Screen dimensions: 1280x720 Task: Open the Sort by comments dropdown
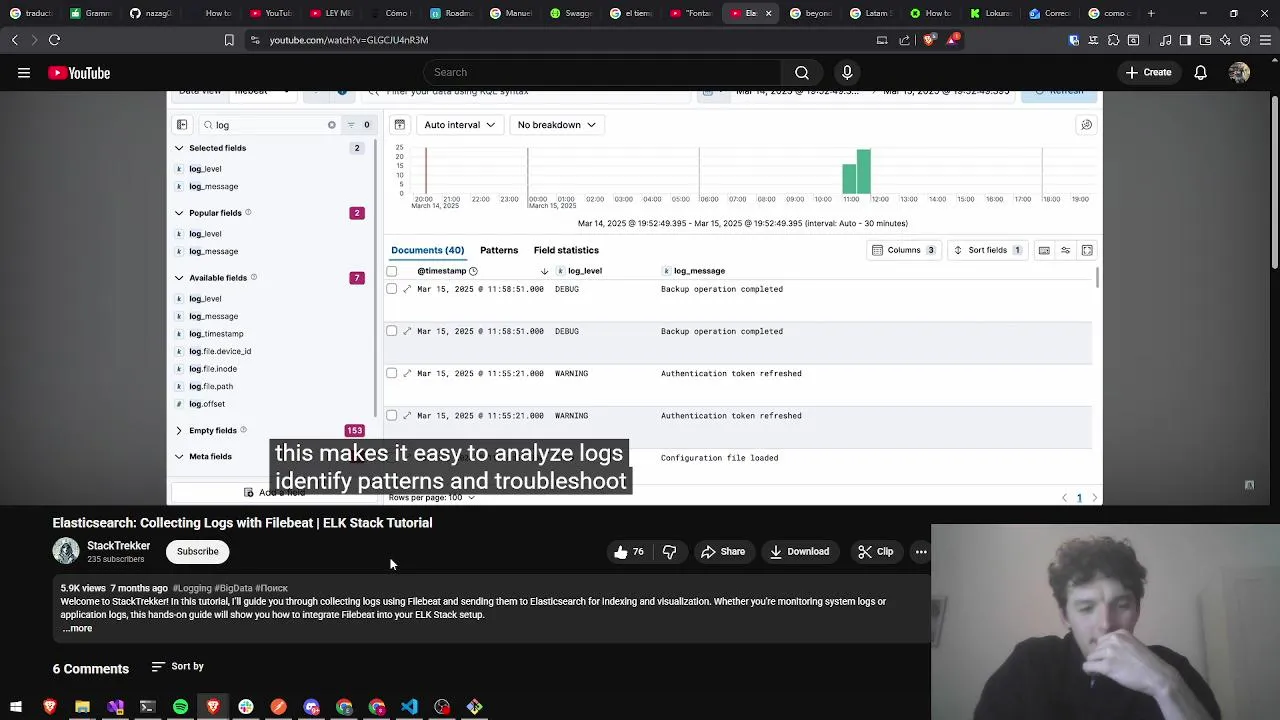177,666
